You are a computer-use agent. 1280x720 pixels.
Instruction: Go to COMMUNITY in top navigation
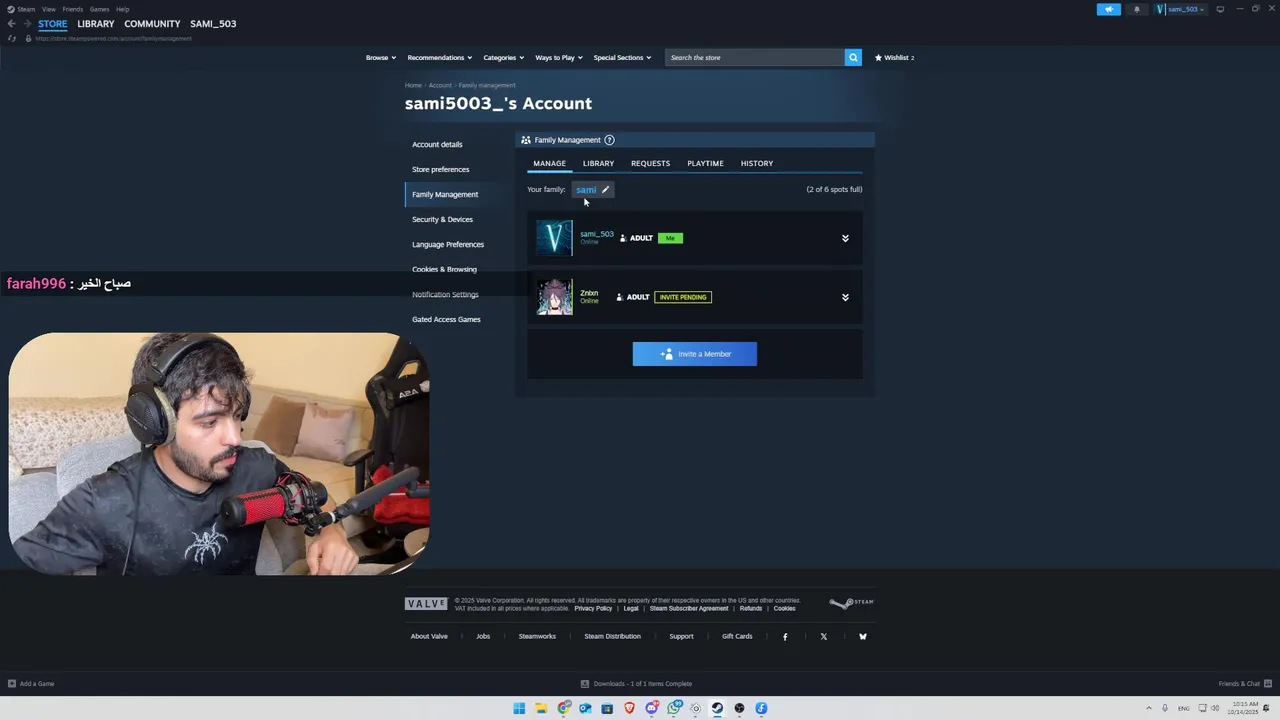152,24
